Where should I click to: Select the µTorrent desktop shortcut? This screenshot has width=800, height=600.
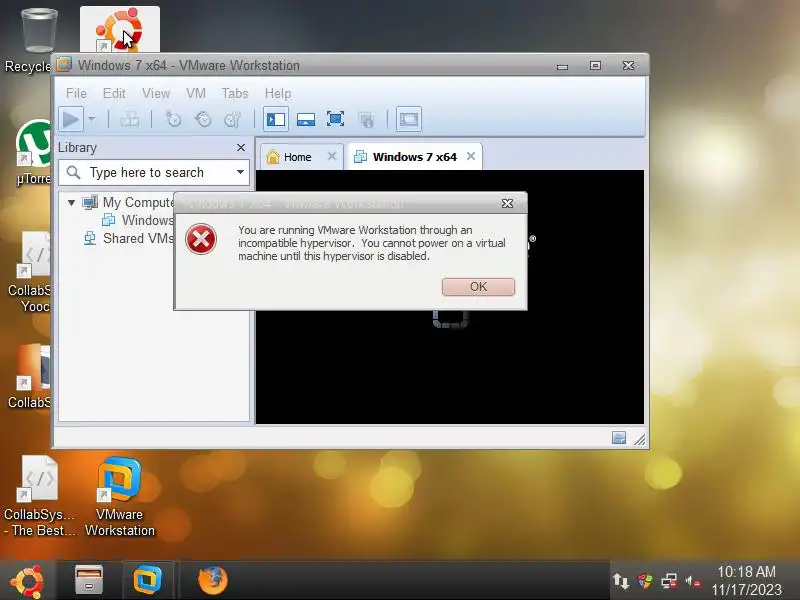click(34, 144)
